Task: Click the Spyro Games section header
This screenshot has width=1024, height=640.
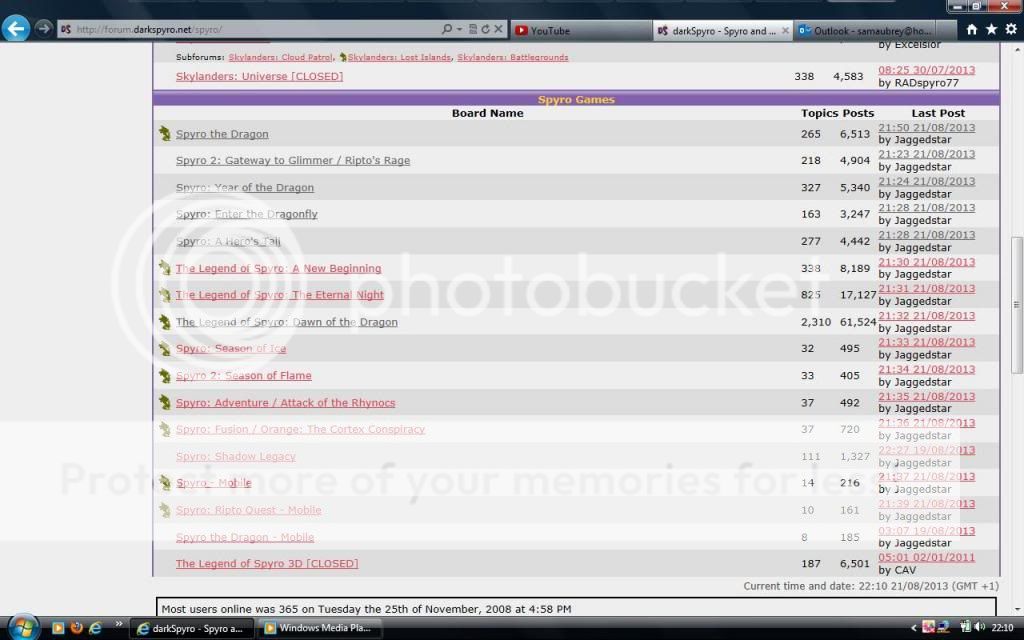Action: 576,99
